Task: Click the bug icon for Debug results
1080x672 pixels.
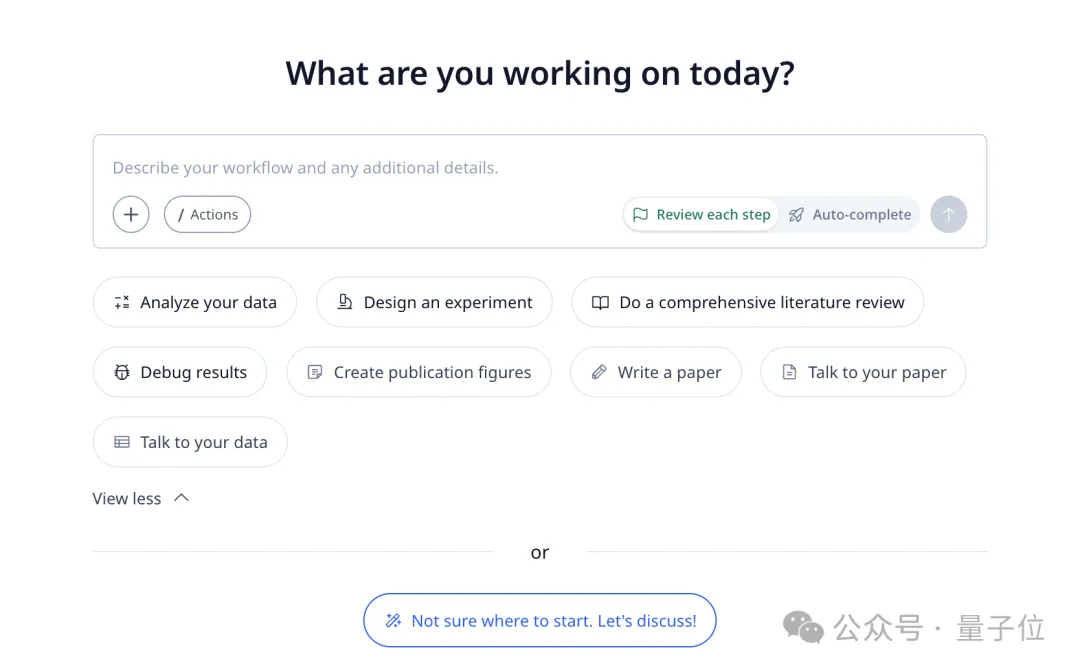Action: [122, 372]
